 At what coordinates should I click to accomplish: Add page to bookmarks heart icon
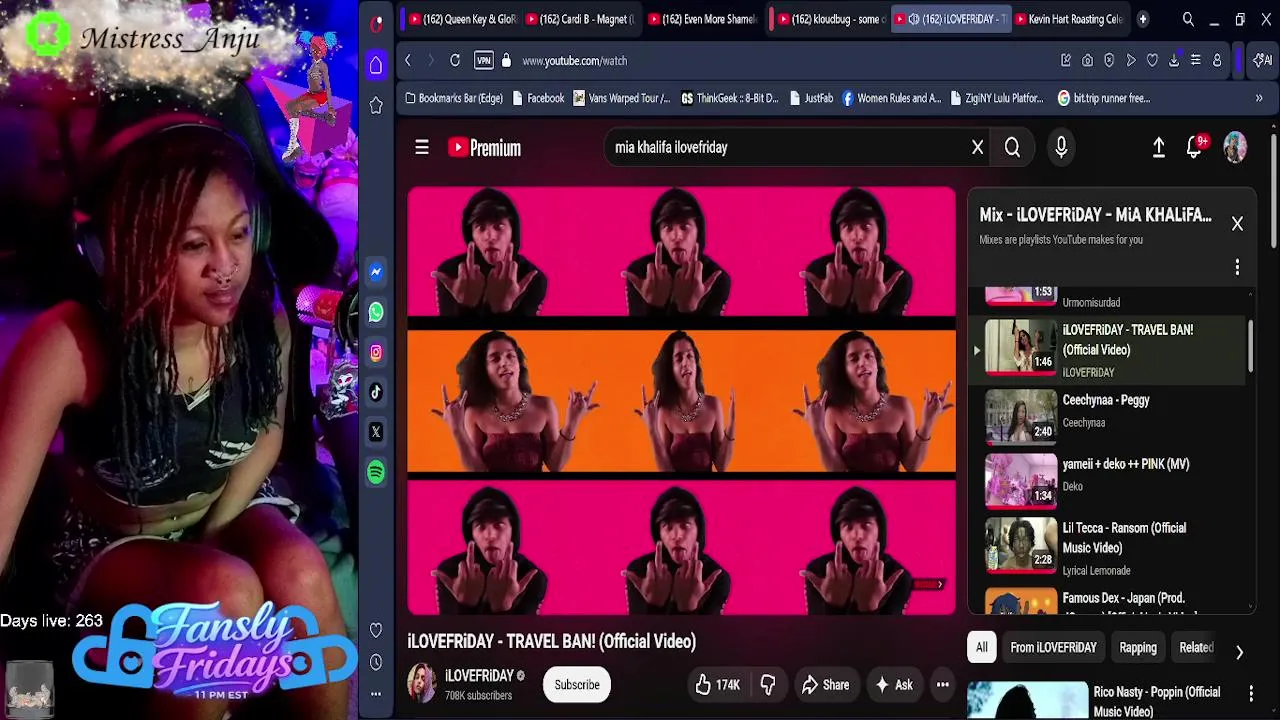pos(1152,61)
